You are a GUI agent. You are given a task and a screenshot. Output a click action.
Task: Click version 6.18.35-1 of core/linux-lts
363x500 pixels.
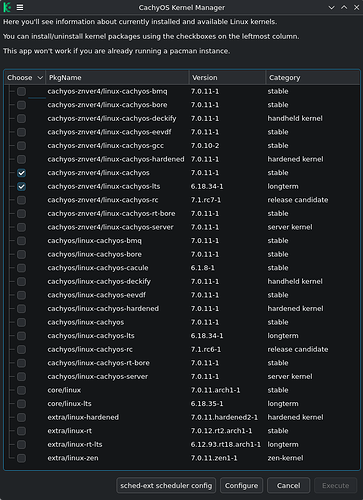pyautogui.click(x=207, y=404)
